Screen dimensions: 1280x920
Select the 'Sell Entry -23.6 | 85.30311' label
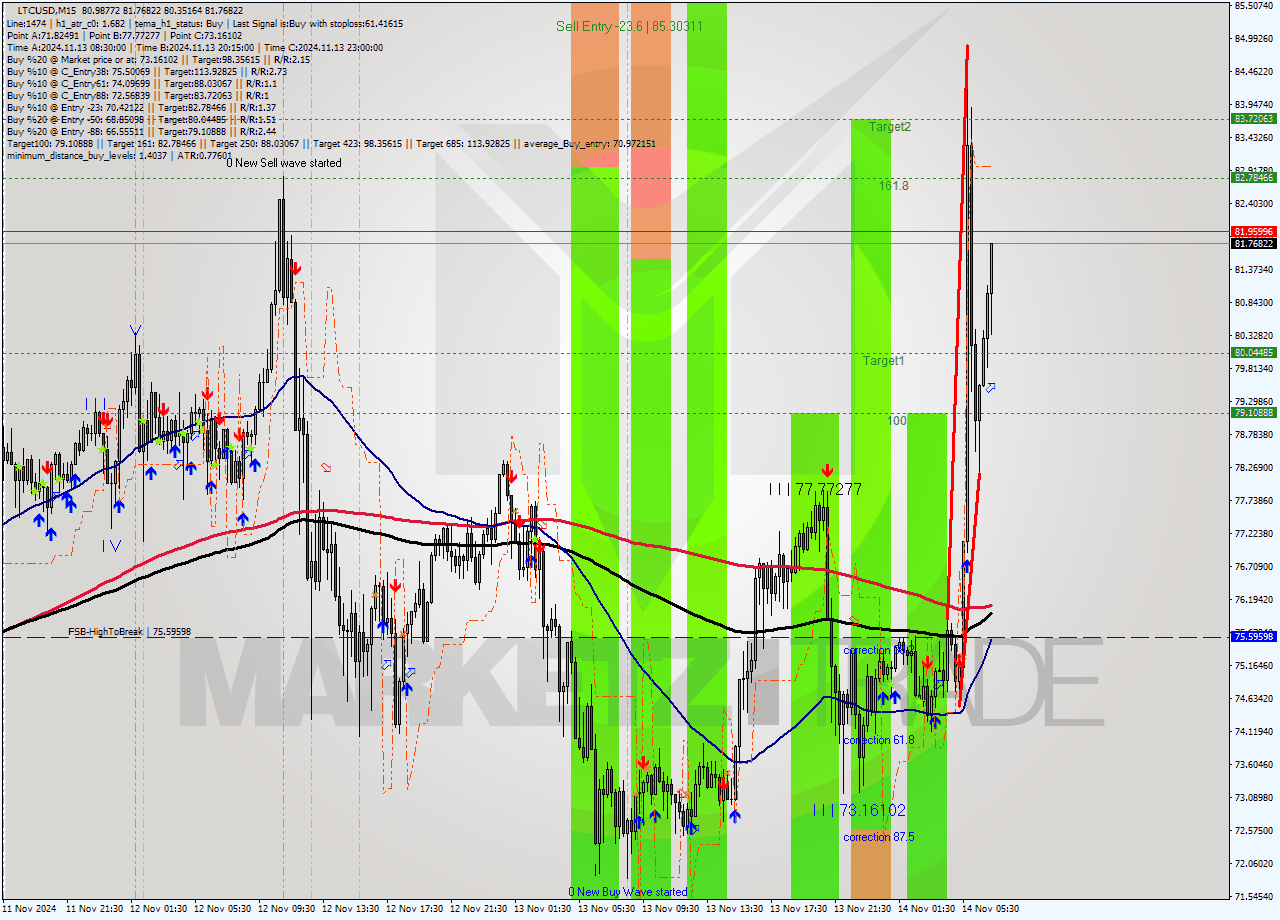click(x=629, y=26)
